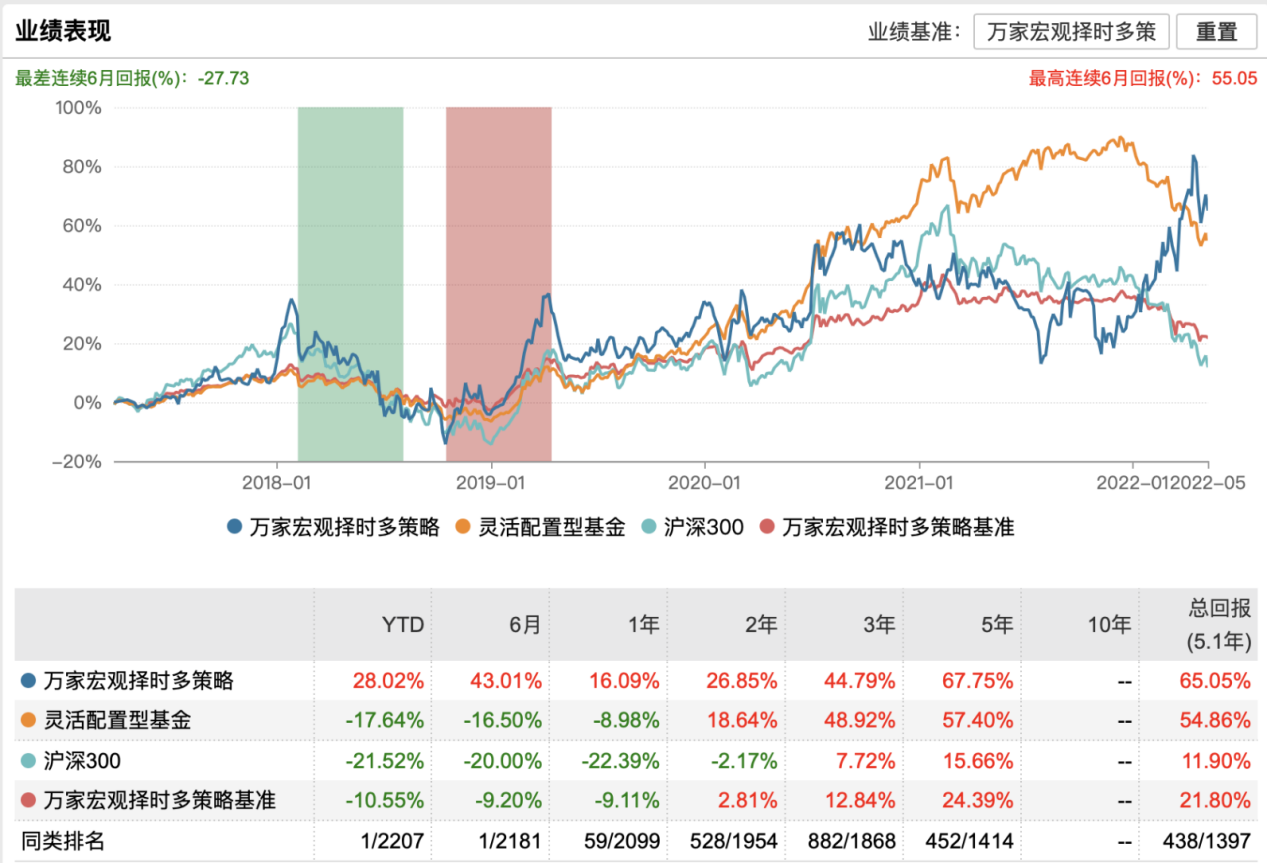Click the 1年 column header
Screen dimensions: 1267x863
(642, 625)
